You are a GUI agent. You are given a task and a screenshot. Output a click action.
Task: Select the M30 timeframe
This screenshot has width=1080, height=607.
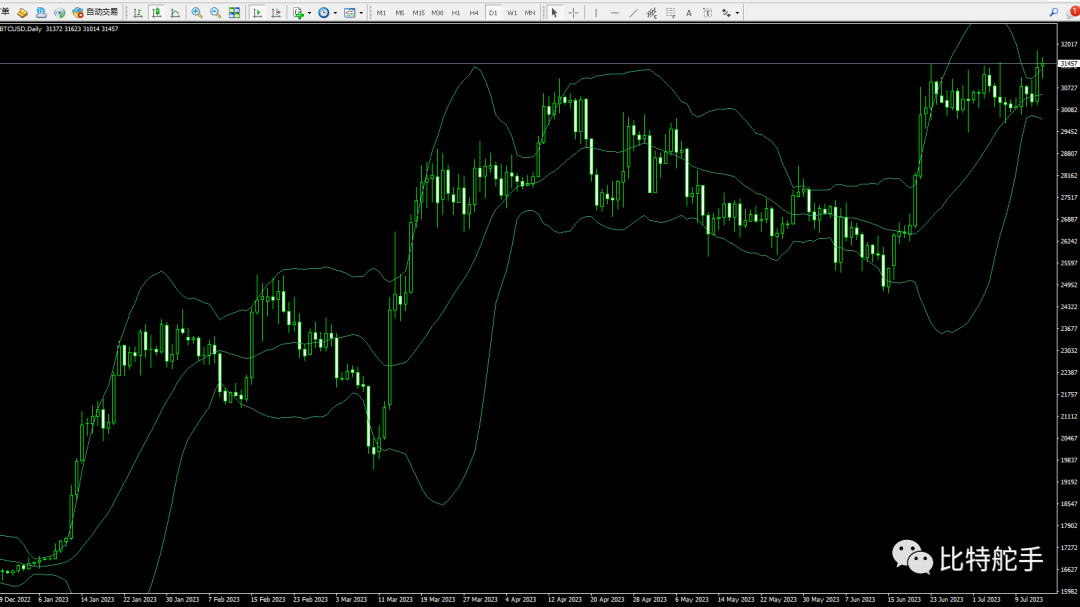tap(437, 12)
